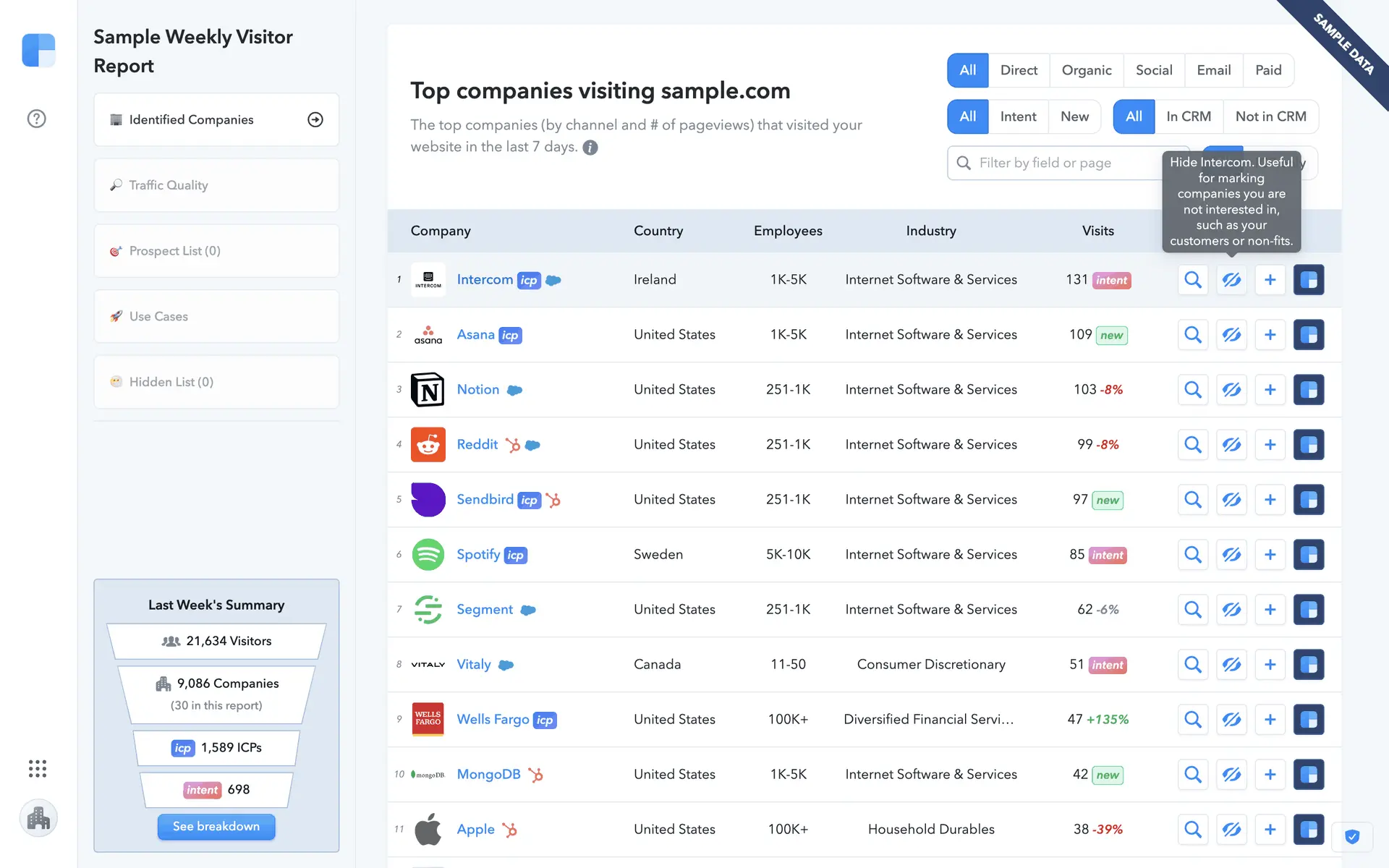Switch to the Not in CRM filter
1389x868 pixels.
point(1270,116)
